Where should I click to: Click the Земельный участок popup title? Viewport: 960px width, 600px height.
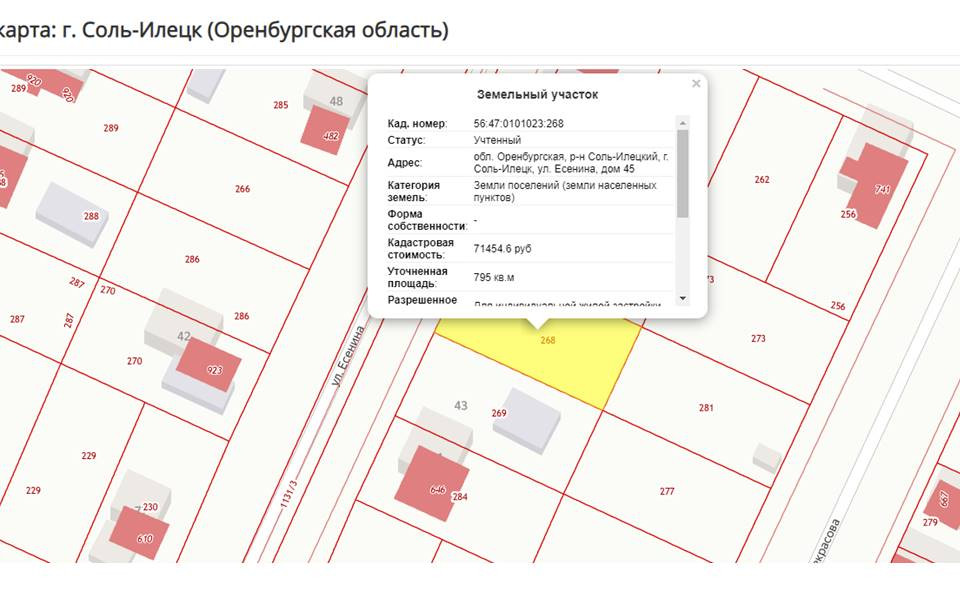[x=537, y=94]
